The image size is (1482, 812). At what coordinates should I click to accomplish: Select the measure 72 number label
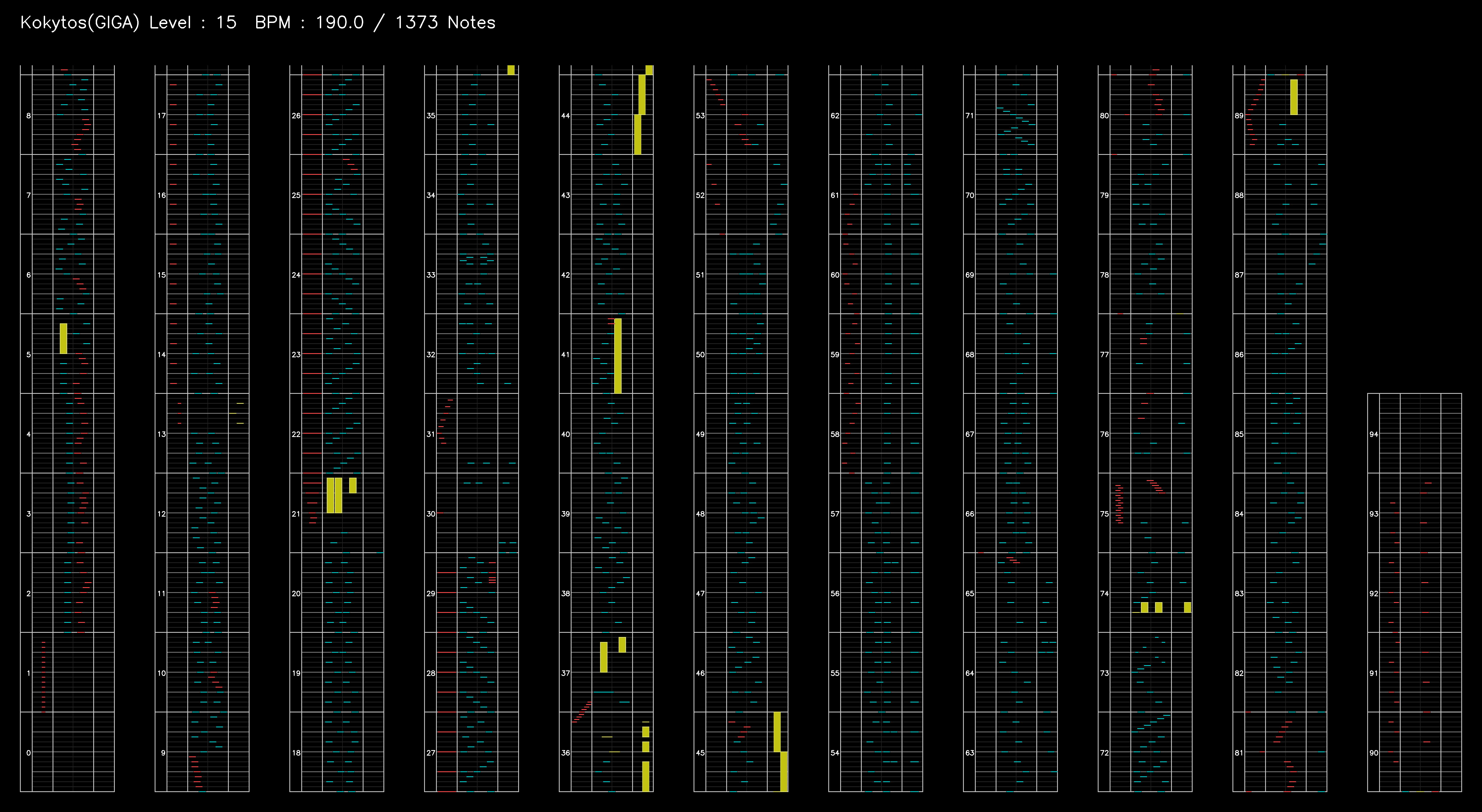click(x=1105, y=753)
